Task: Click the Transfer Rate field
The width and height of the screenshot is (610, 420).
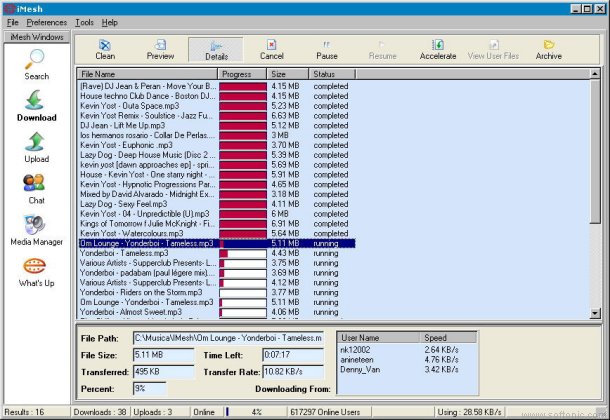Action: [293, 372]
